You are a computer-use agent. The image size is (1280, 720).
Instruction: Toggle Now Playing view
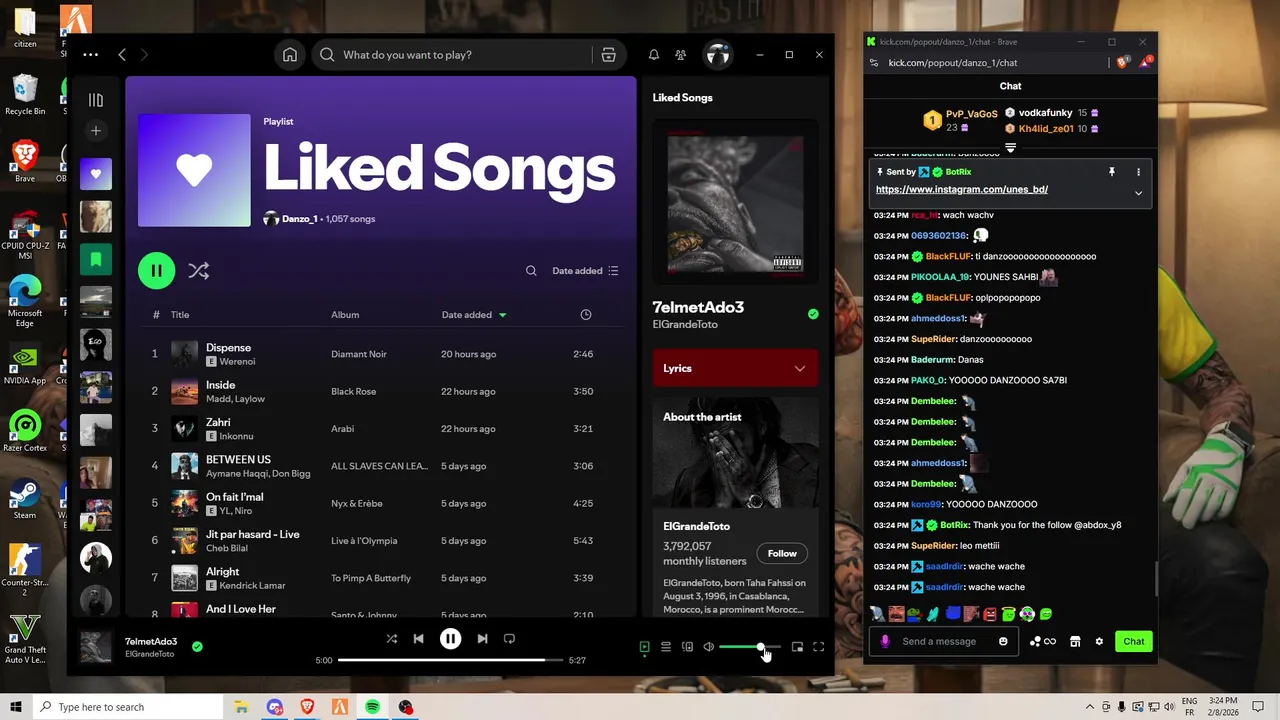(645, 647)
